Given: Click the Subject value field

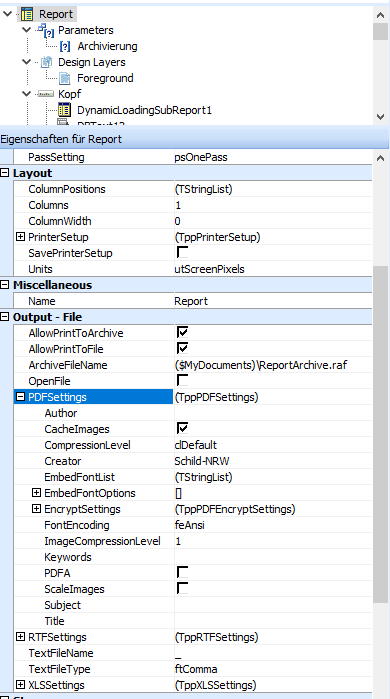Looking at the screenshot, I should 273,605.
